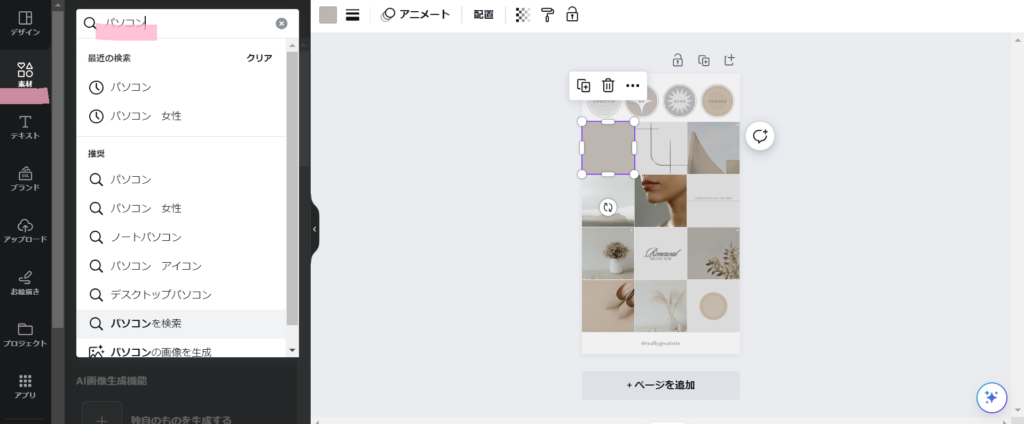This screenshot has height=424, width=1024.
Task: Click trash delete icon in floating toolbar
Action: (x=608, y=86)
